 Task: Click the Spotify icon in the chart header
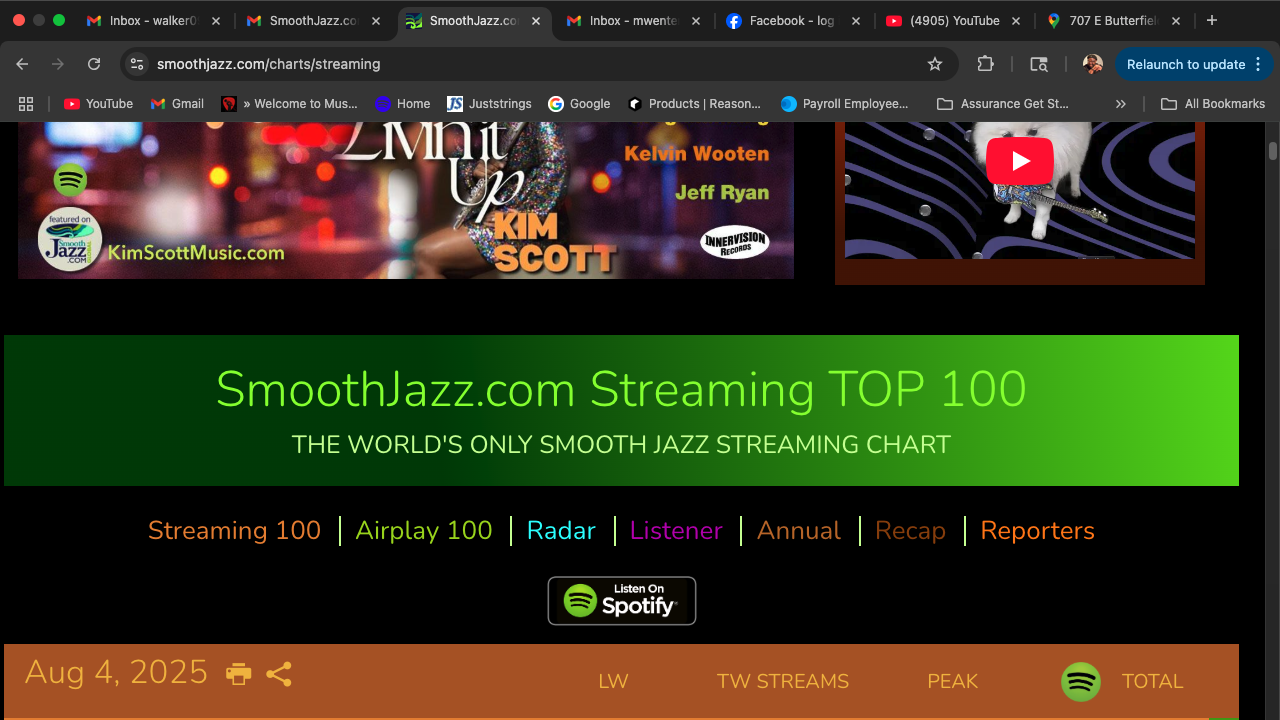pos(1080,682)
